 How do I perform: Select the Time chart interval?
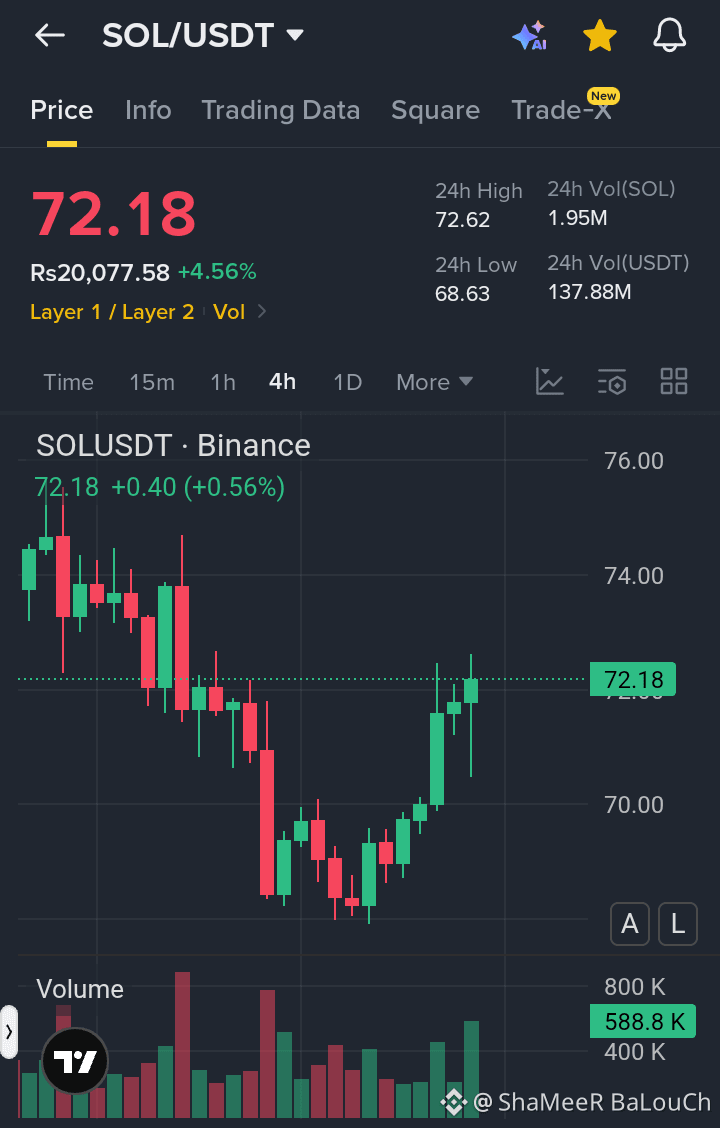coord(68,382)
